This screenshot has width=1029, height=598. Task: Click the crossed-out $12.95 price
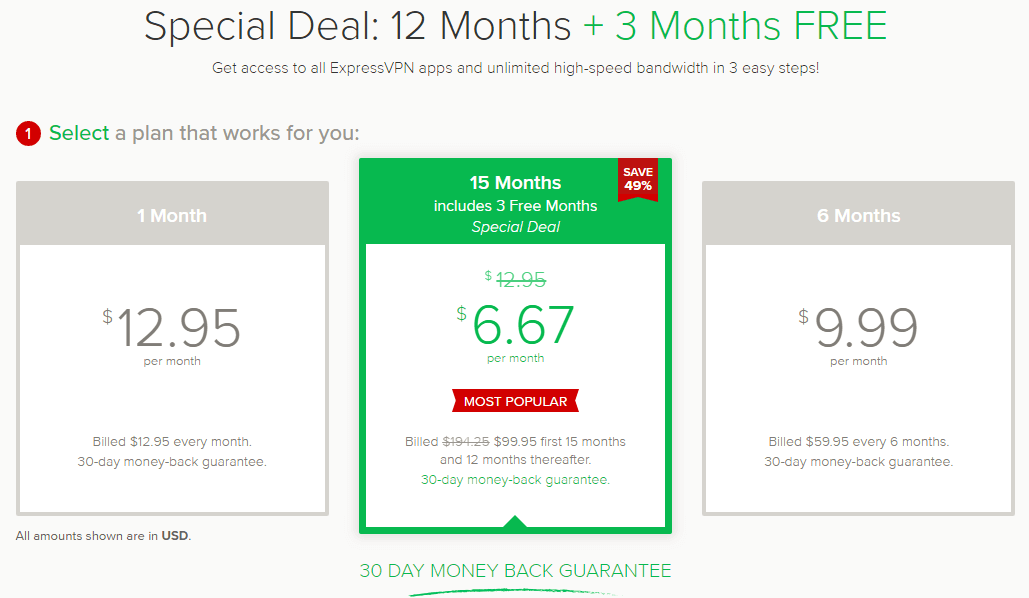[516, 280]
